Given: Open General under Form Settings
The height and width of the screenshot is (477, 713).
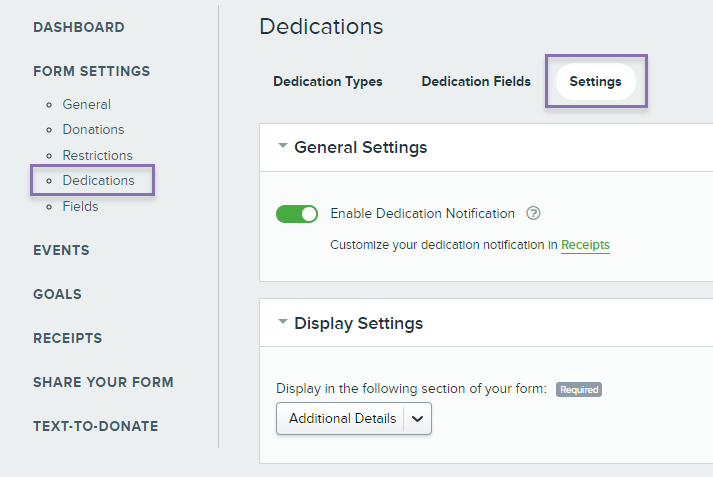Looking at the screenshot, I should click(86, 105).
